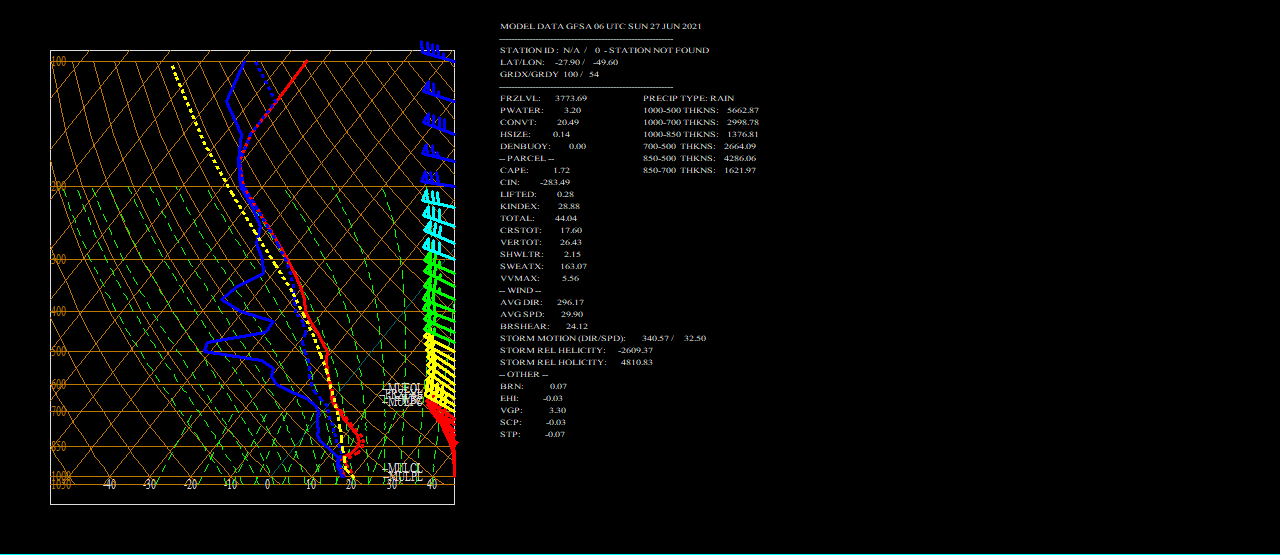Screen dimensions: 1280x555
Task: Click the TOTAL 44.04 entry
Action: pos(538,218)
